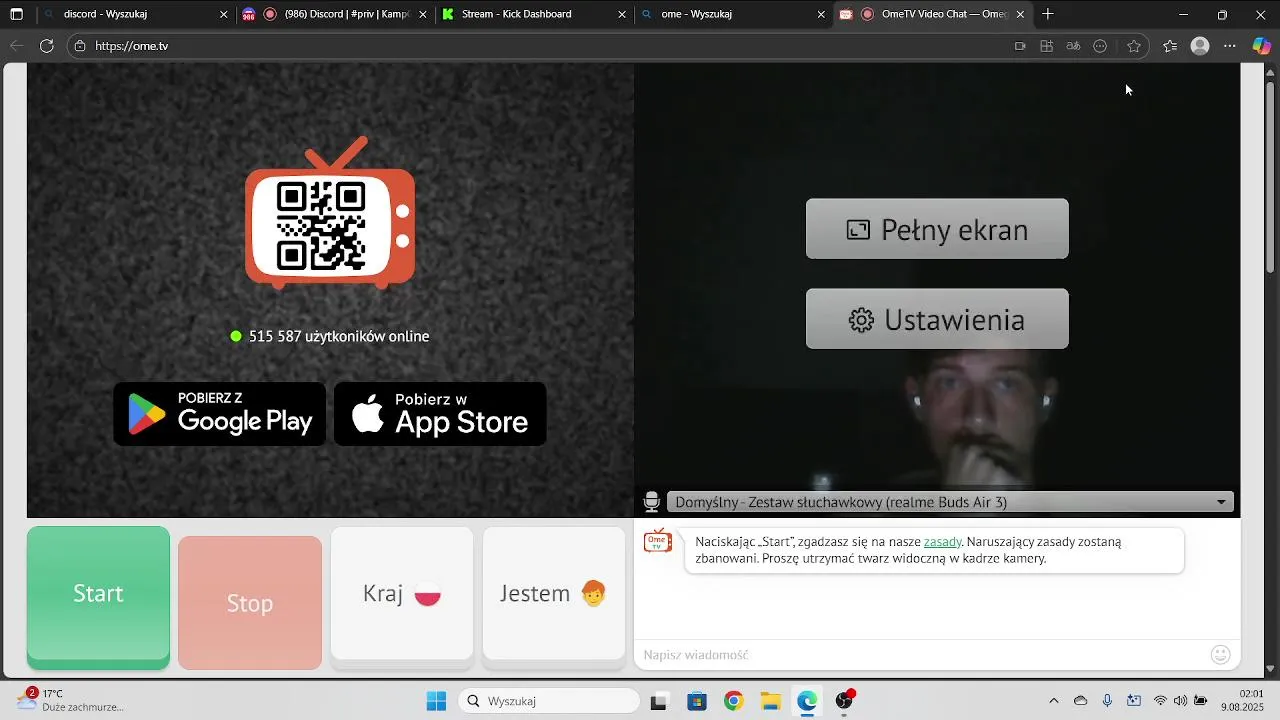Screen dimensions: 1280x720
Task: Click the volume speaker tray icon
Action: tap(1180, 701)
